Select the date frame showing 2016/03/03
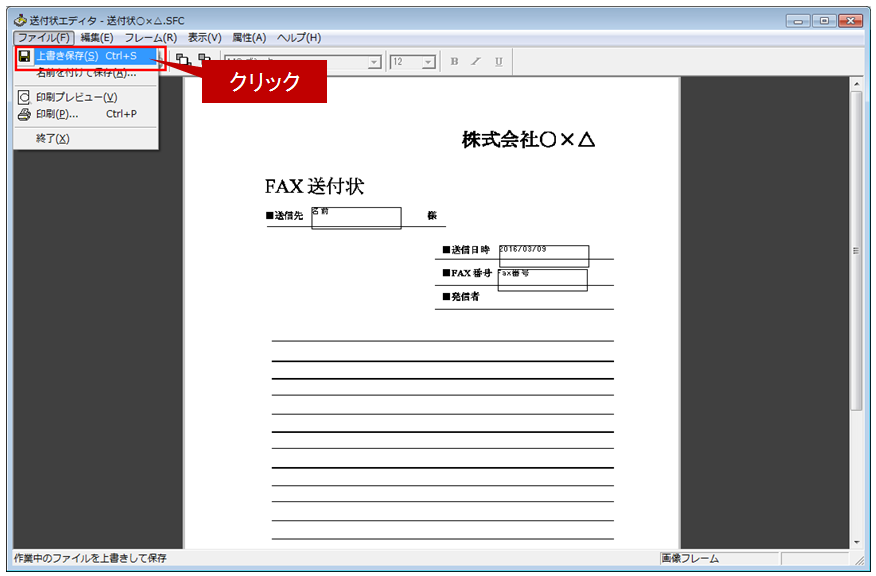The image size is (876, 576). [x=544, y=256]
